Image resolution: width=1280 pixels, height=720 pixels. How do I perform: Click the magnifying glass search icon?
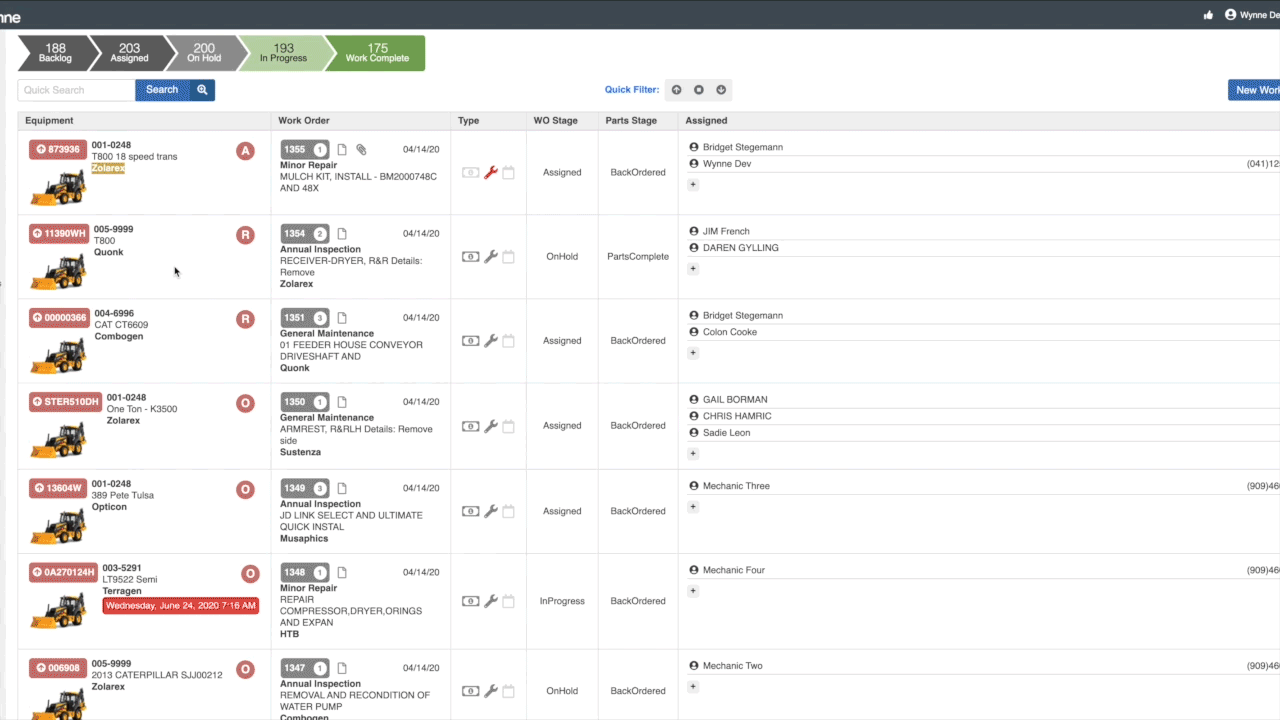coord(202,90)
